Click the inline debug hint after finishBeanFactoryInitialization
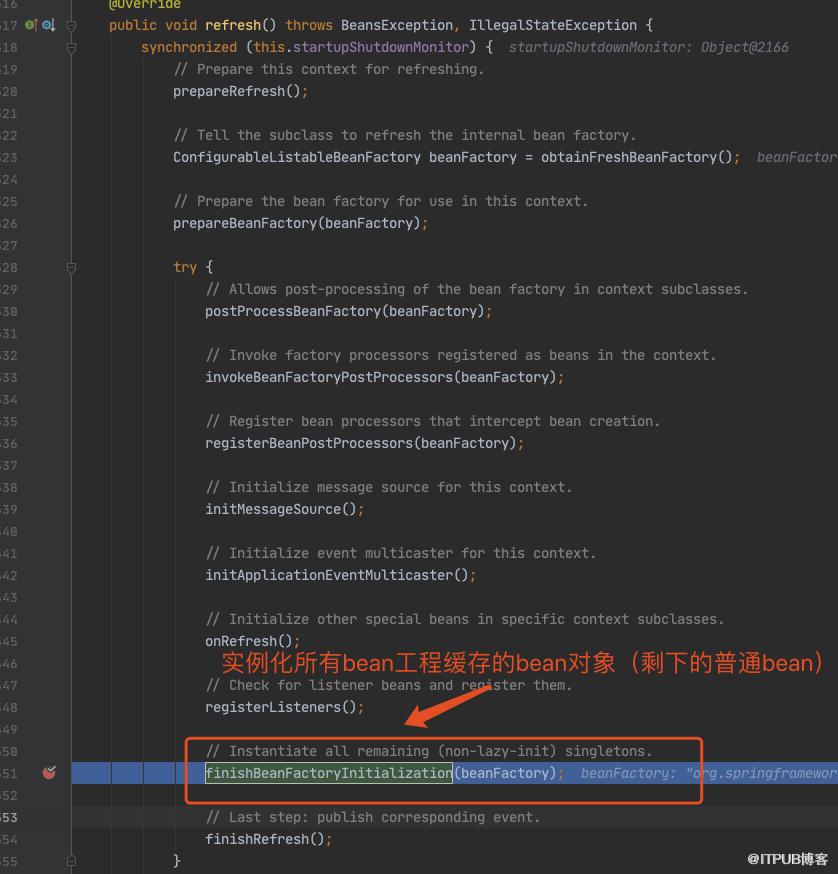838x874 pixels. click(x=709, y=773)
